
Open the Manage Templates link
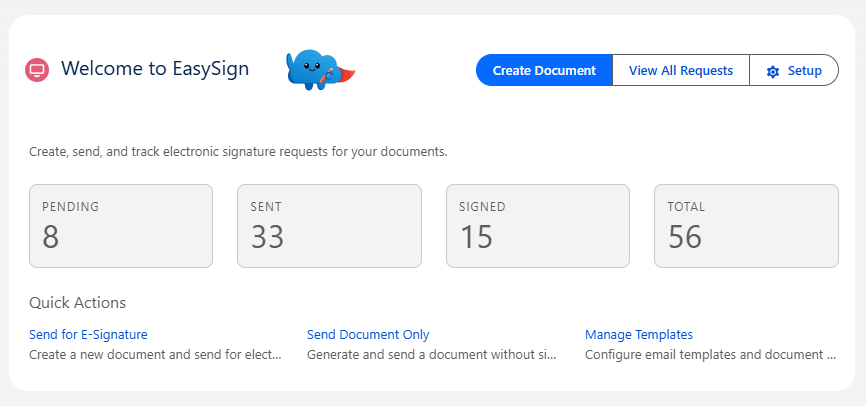coord(638,334)
